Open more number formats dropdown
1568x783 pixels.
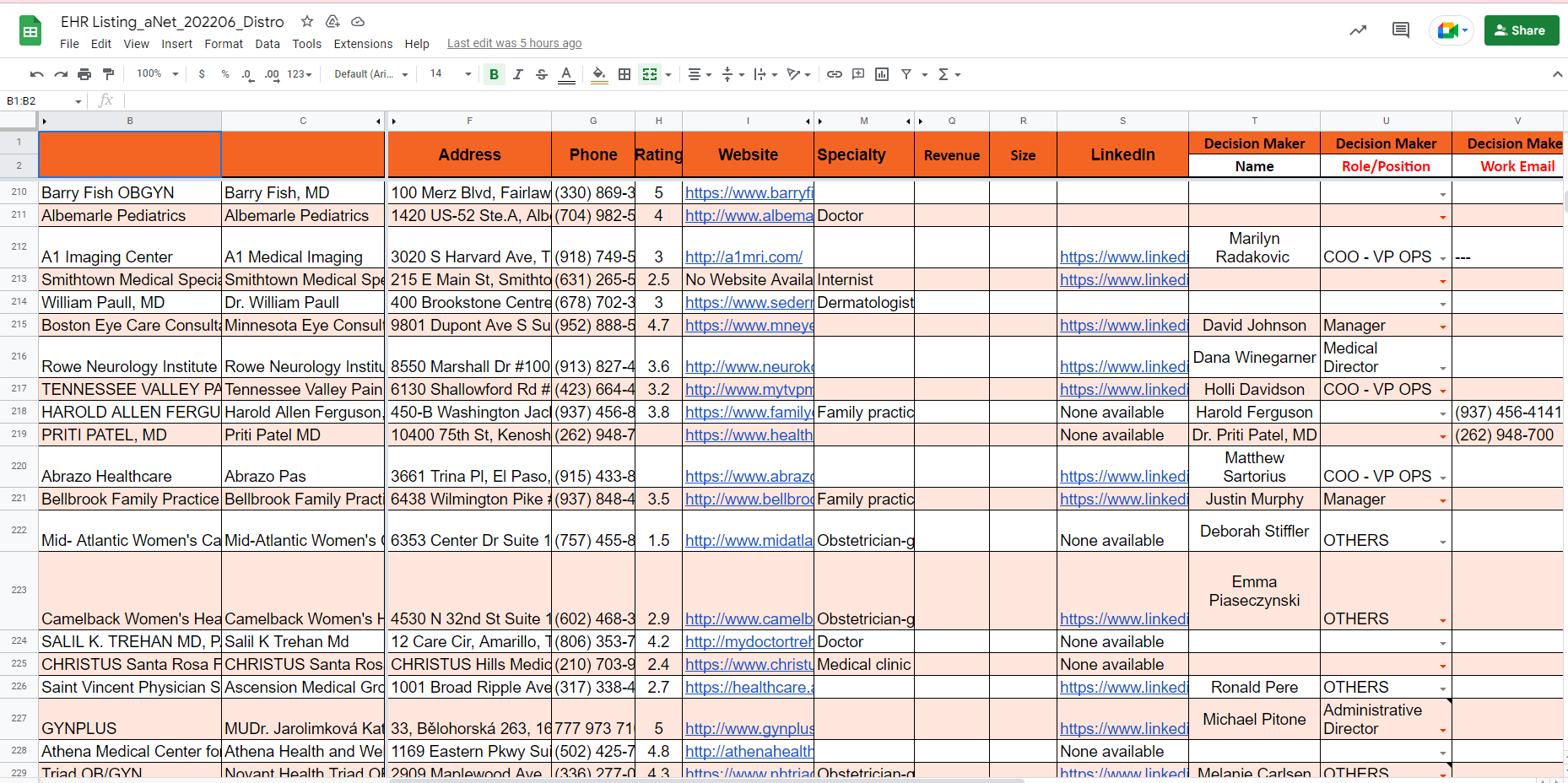click(x=300, y=74)
